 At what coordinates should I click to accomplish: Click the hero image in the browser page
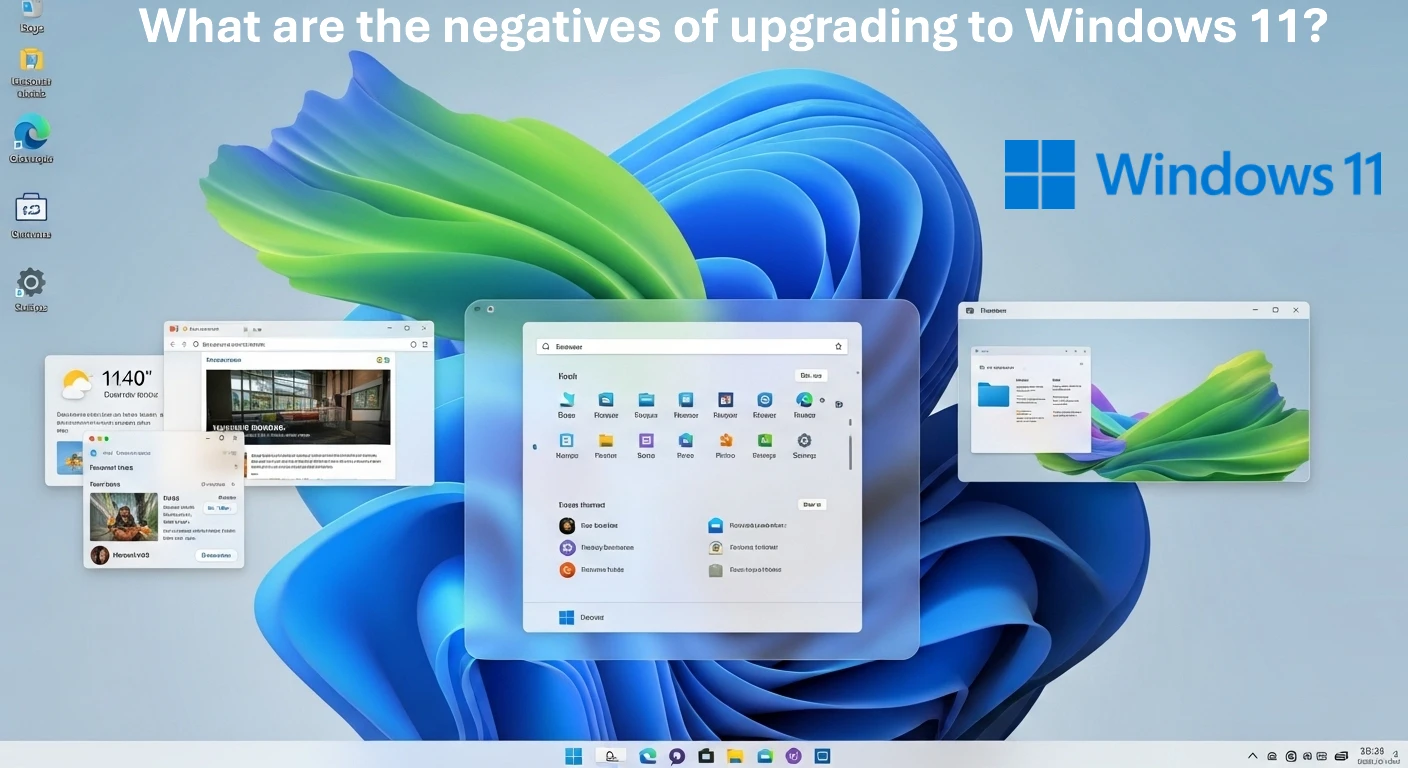[298, 407]
